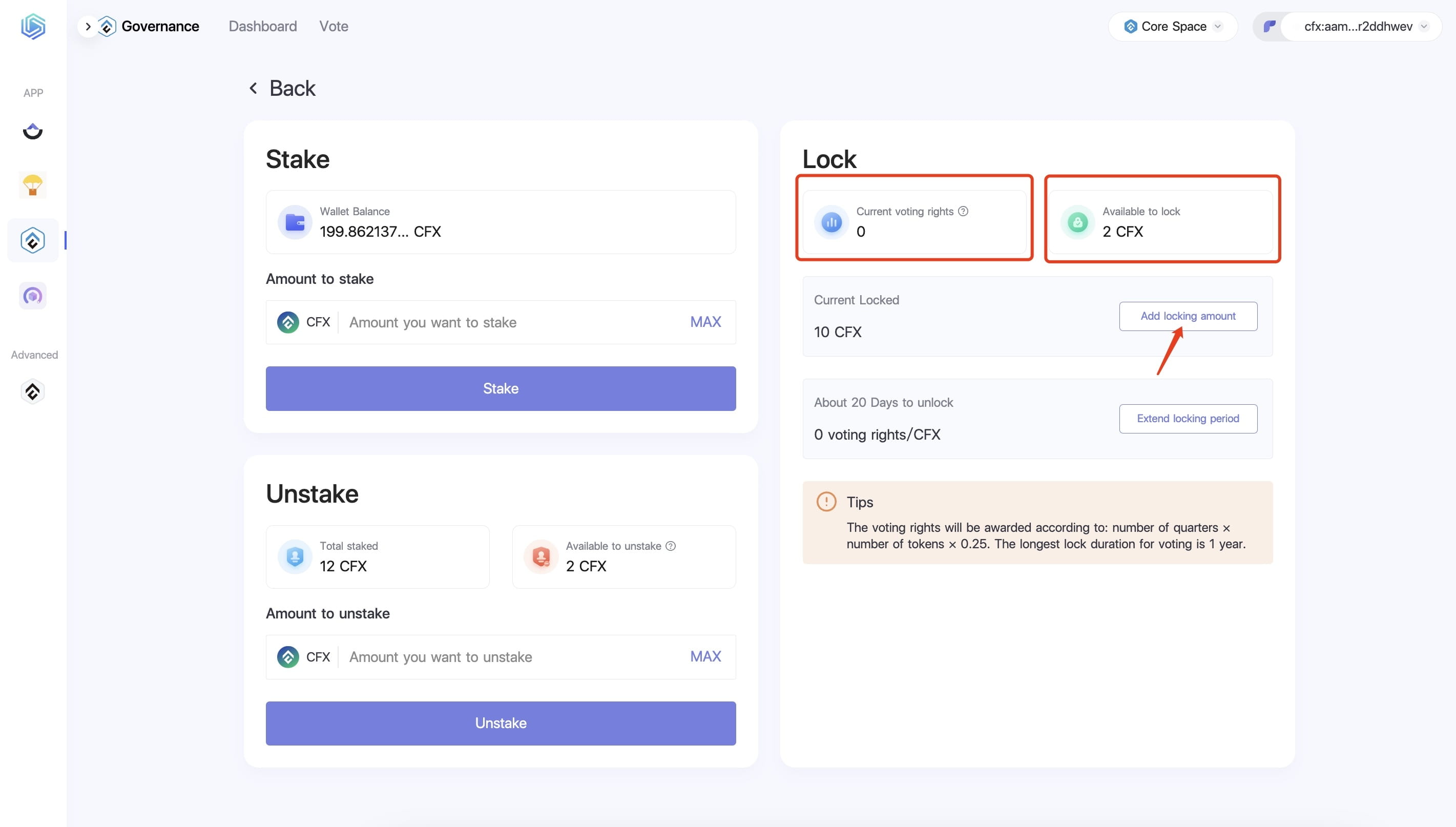
Task: Click the Governance title in header
Action: (160, 26)
